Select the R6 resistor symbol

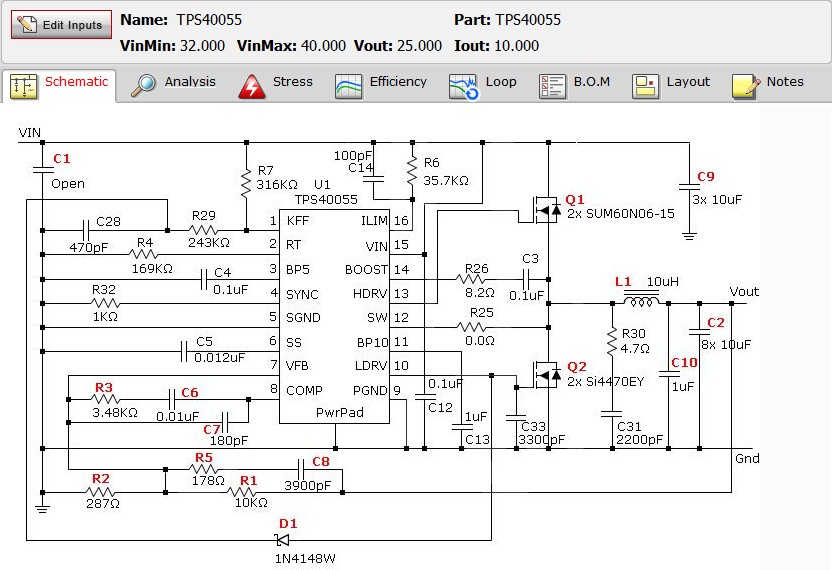coord(412,171)
